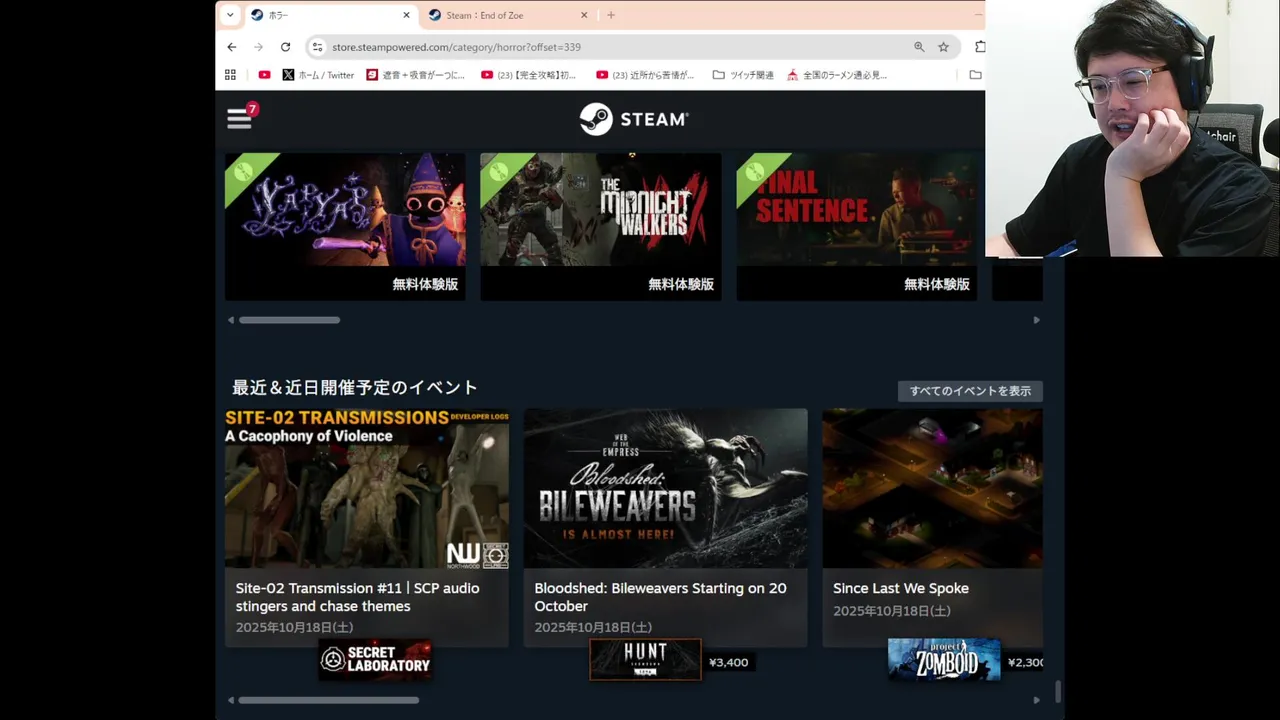Open the 近所から苦情が YouTube bookmark

pos(644,75)
